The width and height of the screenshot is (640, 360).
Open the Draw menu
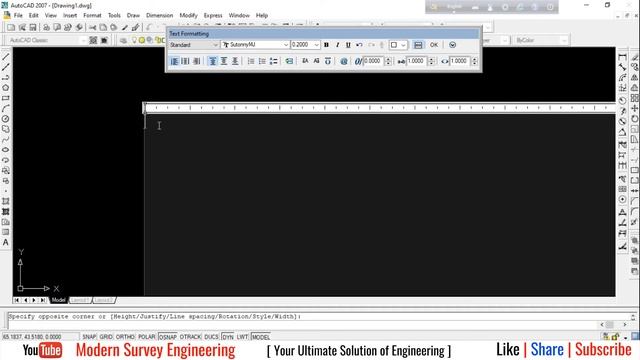[133, 16]
